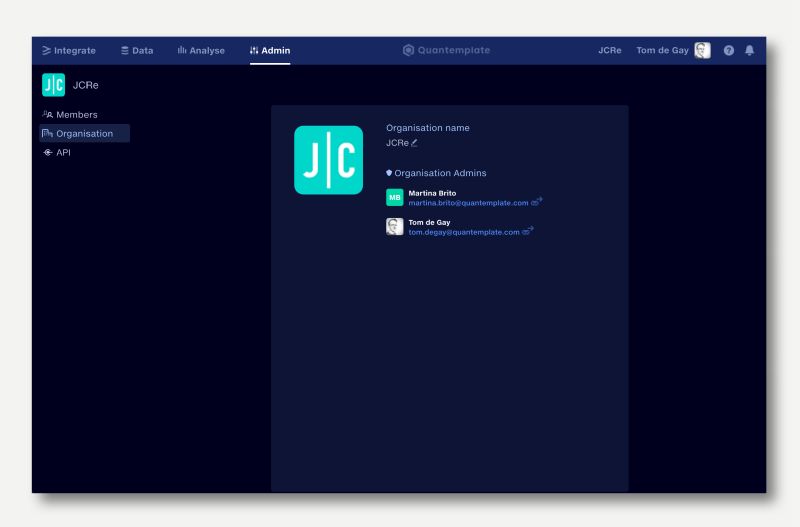The width and height of the screenshot is (800, 527).
Task: Click martina.brito@quantemplate.com email link
Action: tap(468, 203)
